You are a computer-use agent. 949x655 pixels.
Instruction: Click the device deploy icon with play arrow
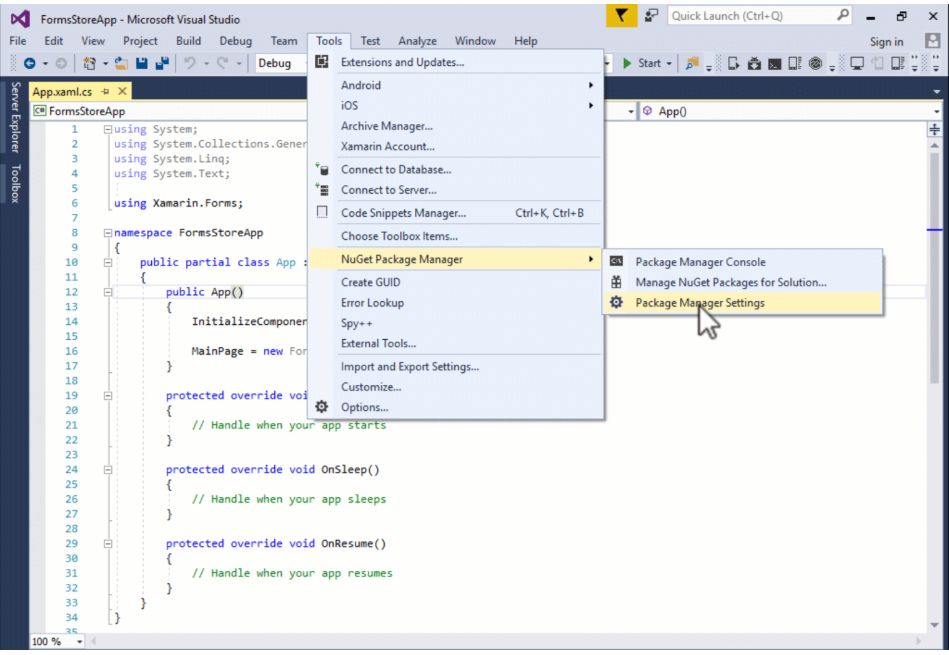coord(734,63)
